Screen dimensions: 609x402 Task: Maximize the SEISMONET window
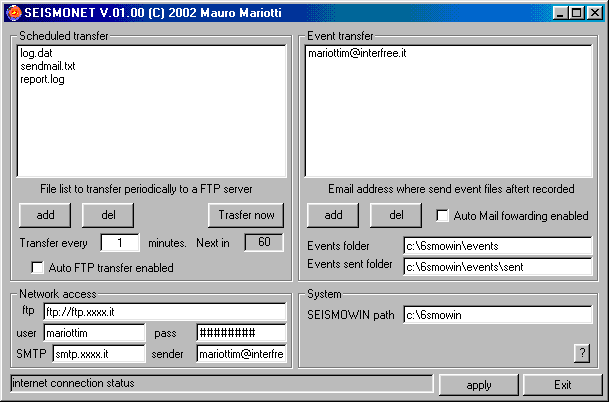tap(576, 13)
